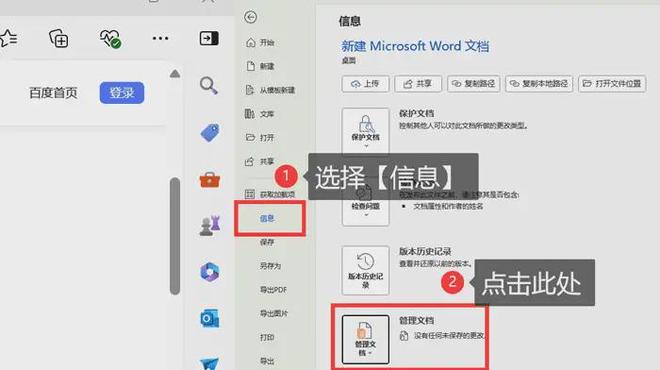
Task: Click the blue 登录 button in browser
Action: [122, 93]
